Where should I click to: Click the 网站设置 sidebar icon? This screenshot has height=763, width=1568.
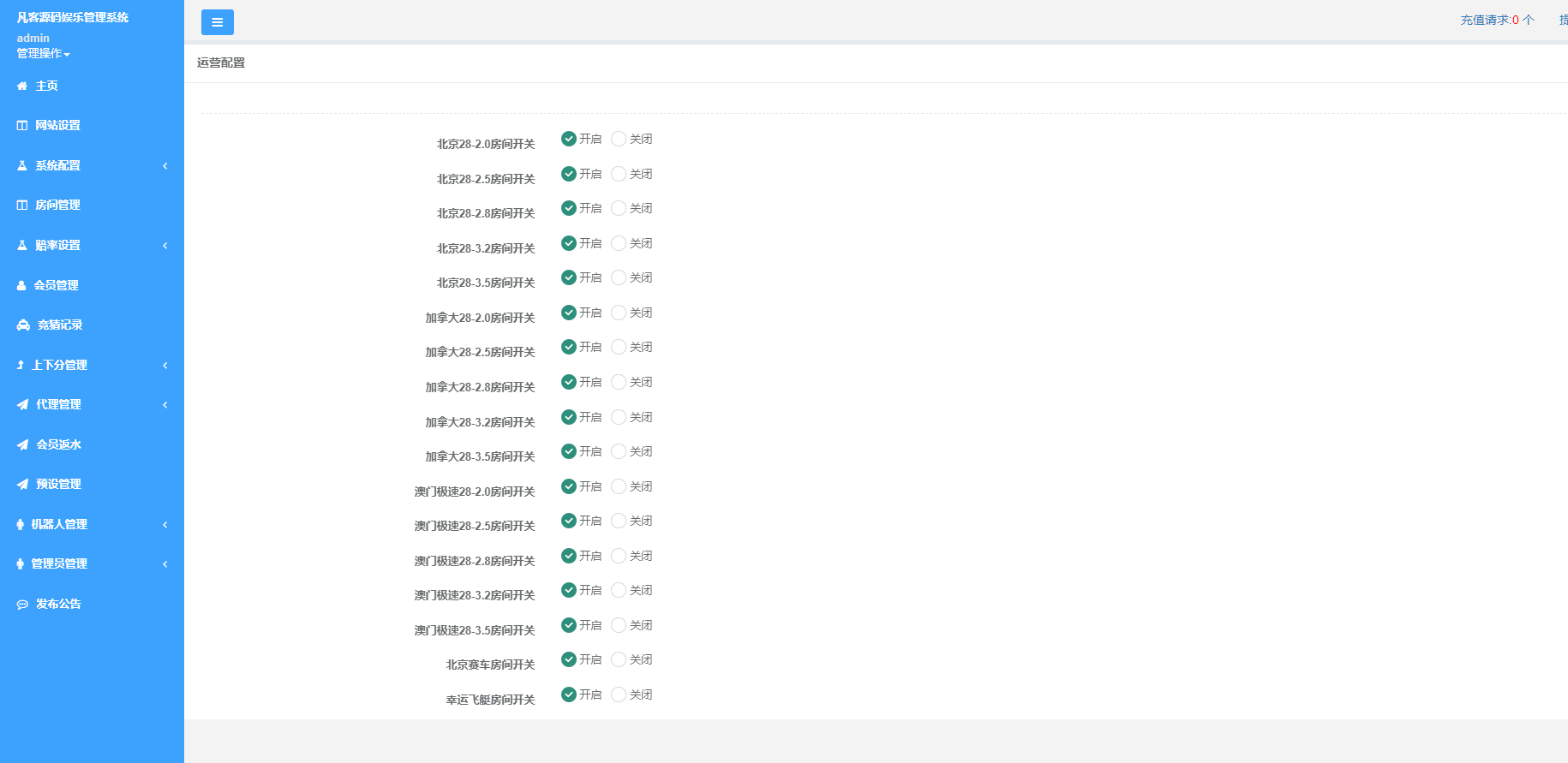coord(22,125)
